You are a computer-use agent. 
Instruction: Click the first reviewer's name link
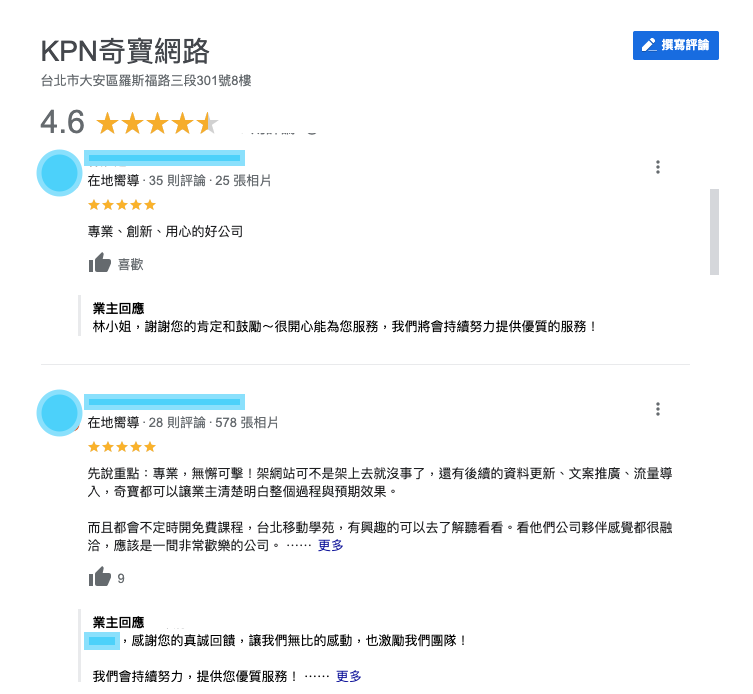tap(164, 158)
